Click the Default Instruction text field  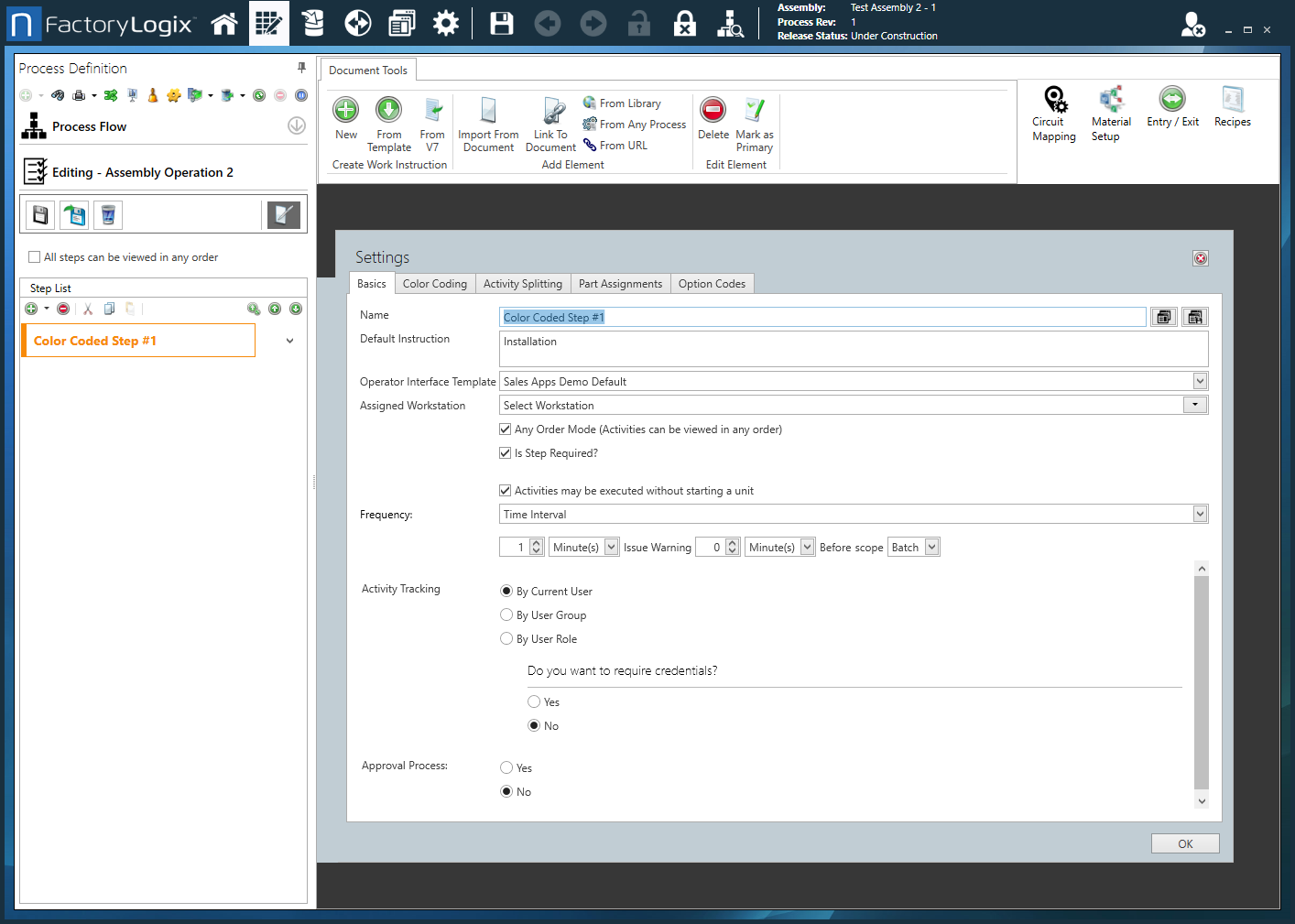coord(853,349)
